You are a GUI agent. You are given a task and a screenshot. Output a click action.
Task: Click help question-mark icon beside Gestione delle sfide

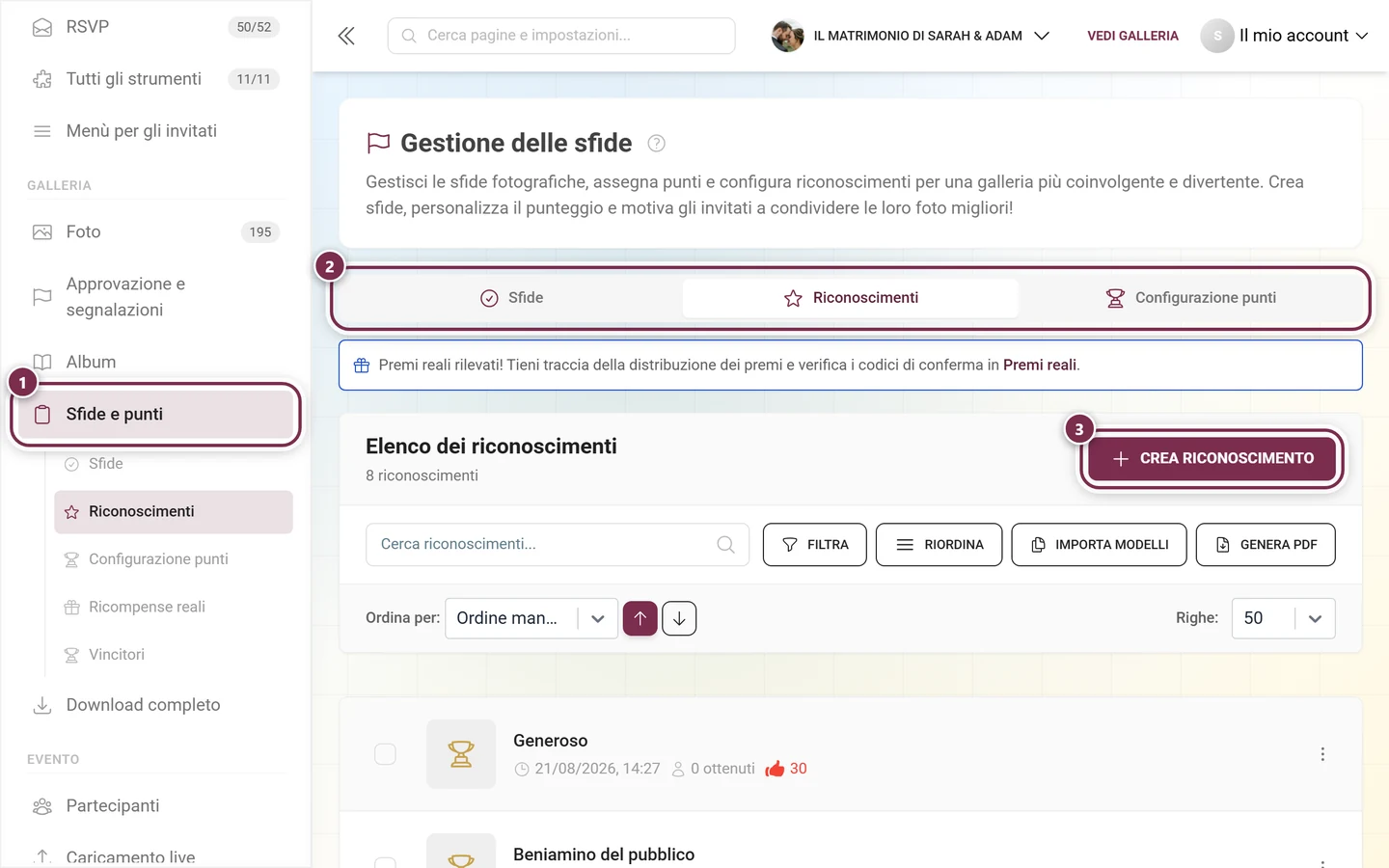(656, 144)
